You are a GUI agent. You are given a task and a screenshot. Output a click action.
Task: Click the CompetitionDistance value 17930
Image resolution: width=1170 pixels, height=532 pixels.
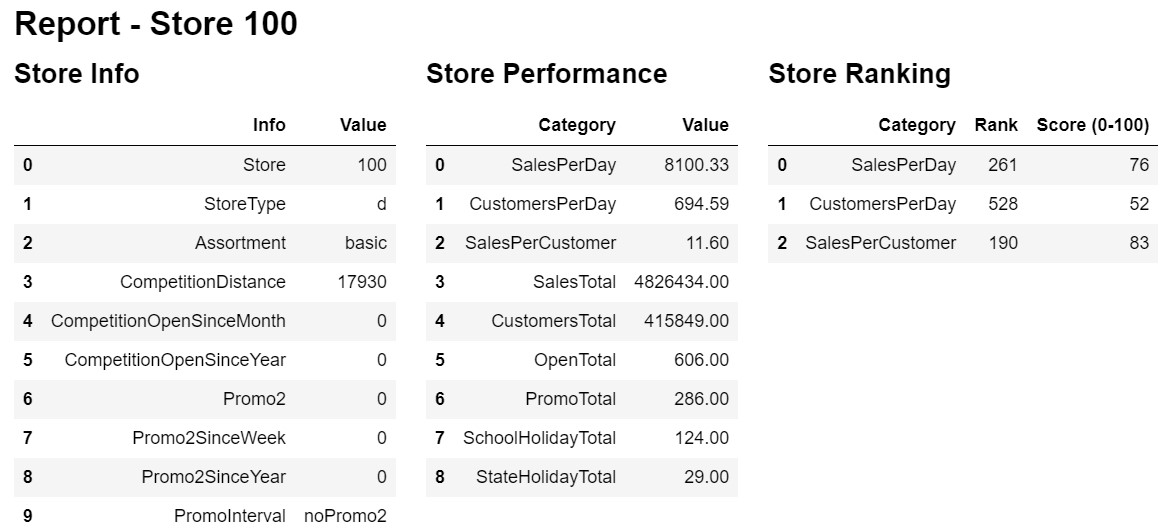pos(363,282)
